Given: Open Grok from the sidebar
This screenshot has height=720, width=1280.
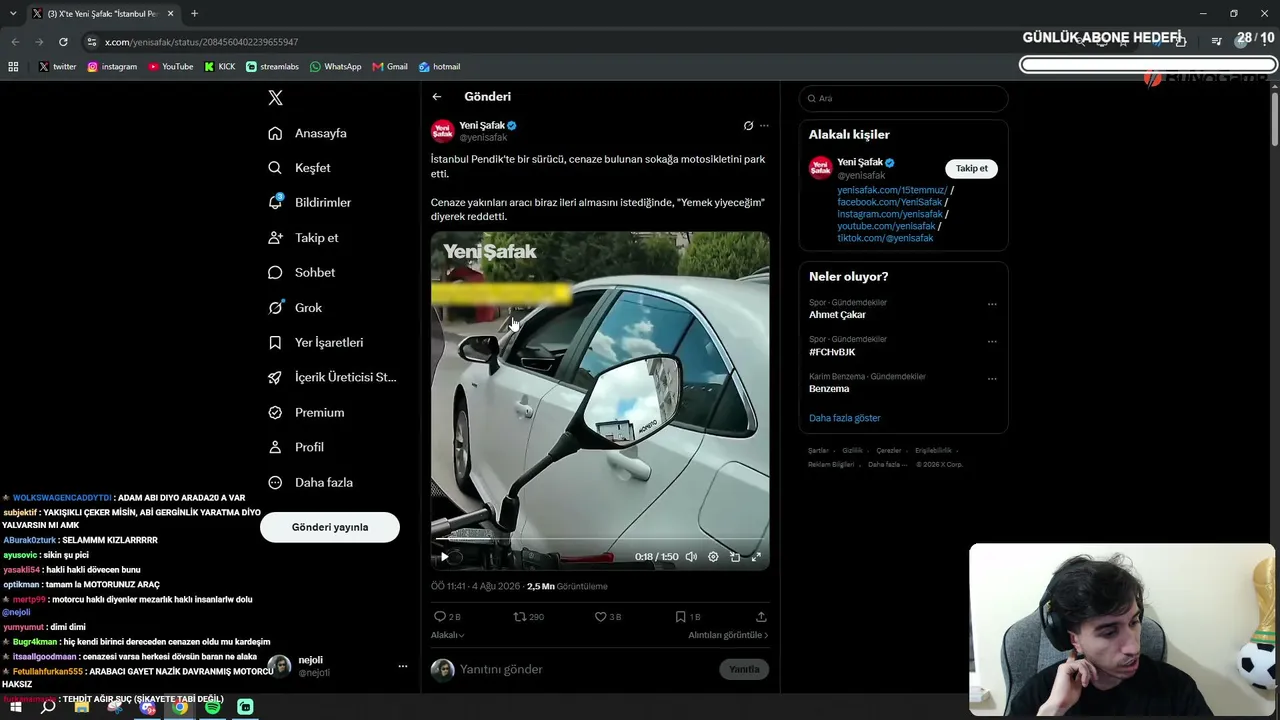Looking at the screenshot, I should coord(295,307).
